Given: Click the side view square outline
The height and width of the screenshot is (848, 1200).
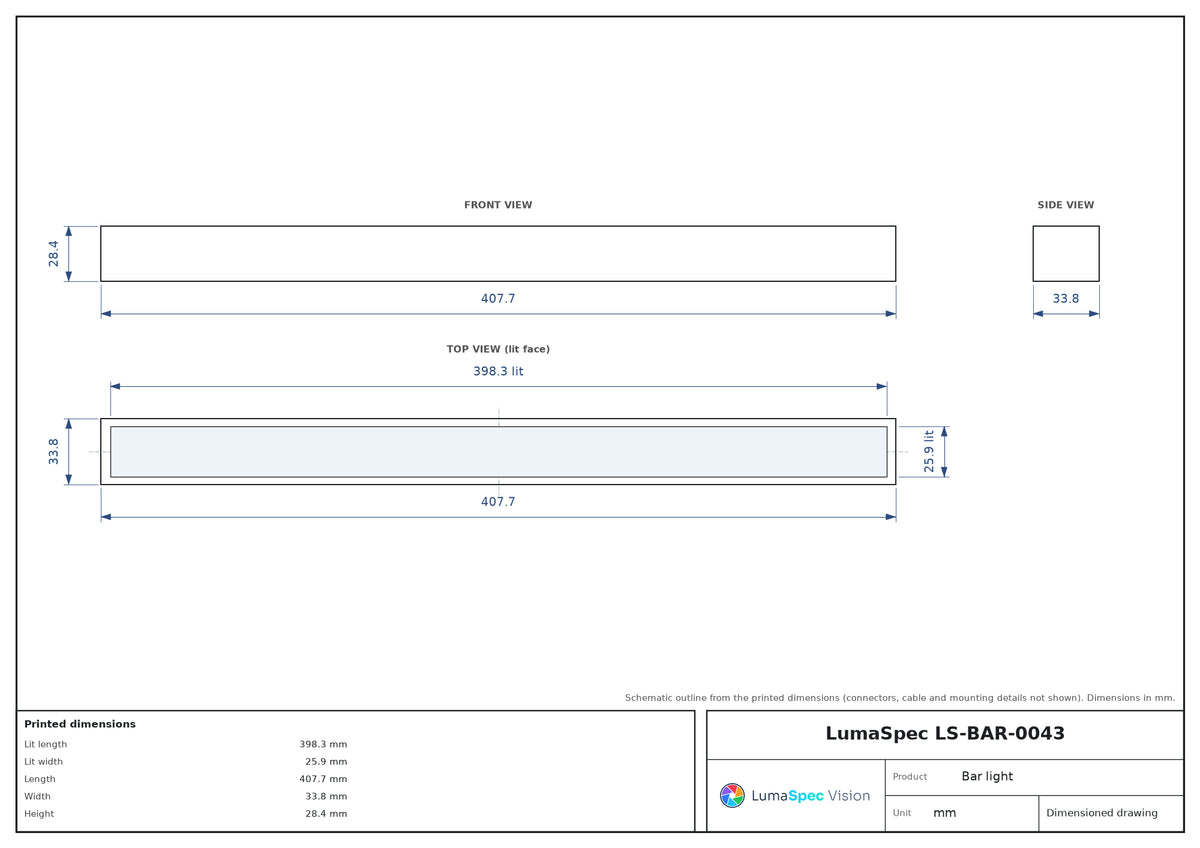Looking at the screenshot, I should [1066, 253].
